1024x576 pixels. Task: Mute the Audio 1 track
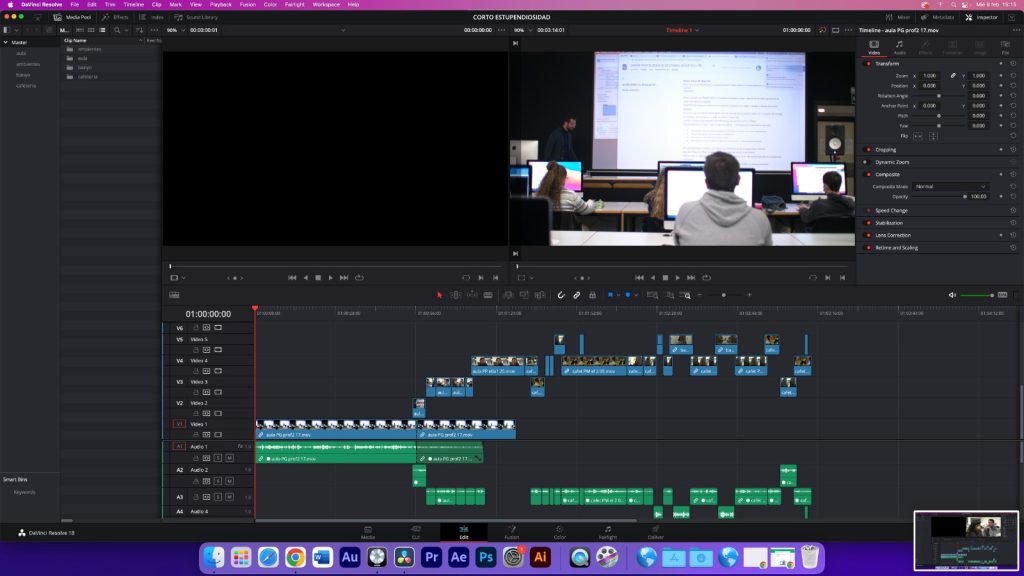point(229,458)
